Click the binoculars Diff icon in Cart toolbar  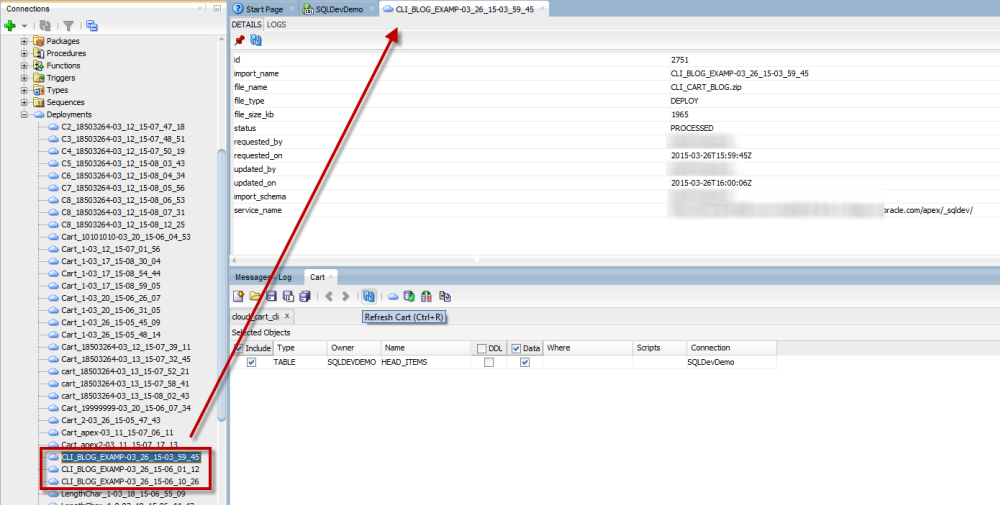[x=427, y=296]
